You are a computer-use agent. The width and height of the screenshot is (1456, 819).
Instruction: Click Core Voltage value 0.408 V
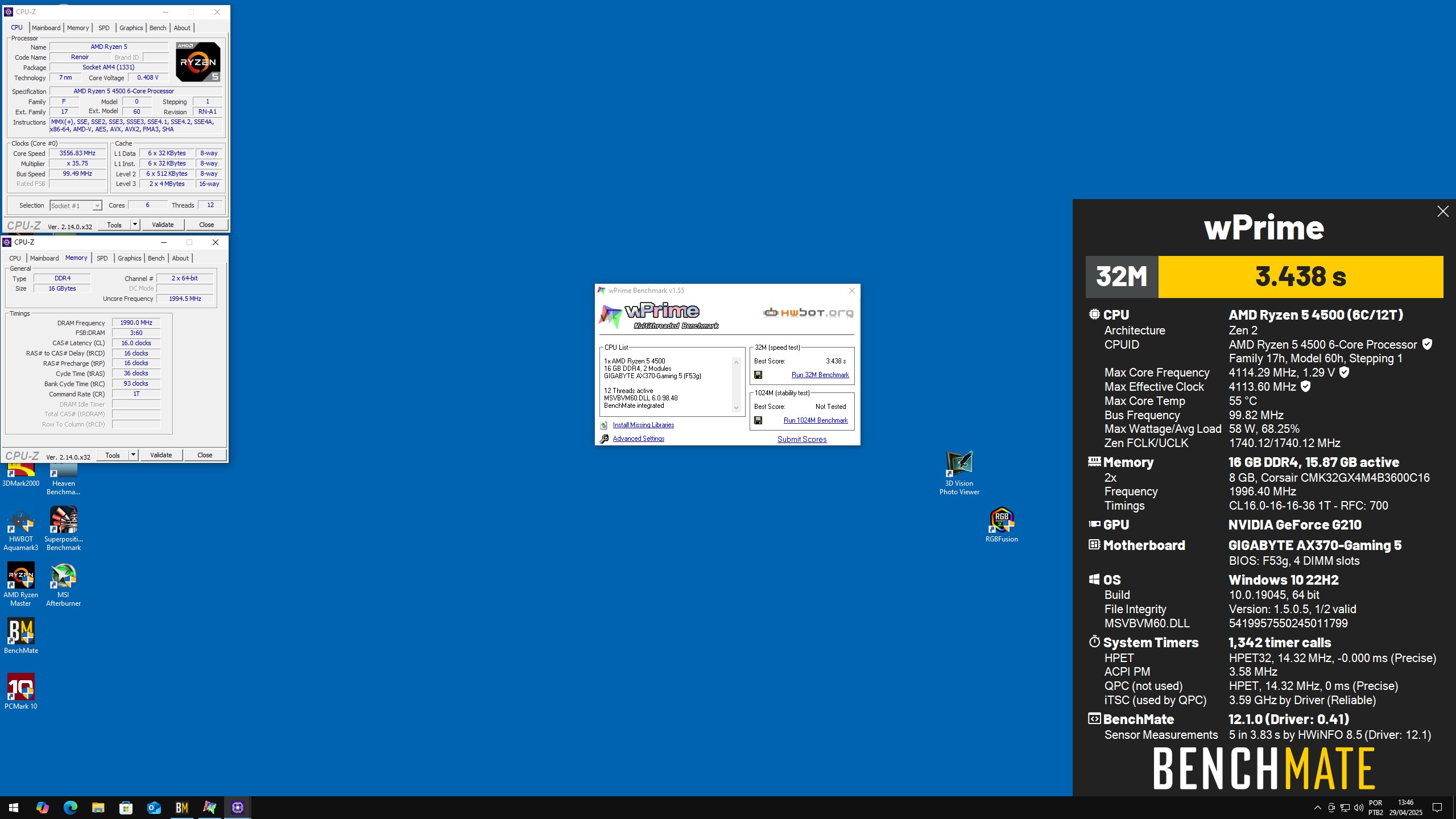click(148, 77)
